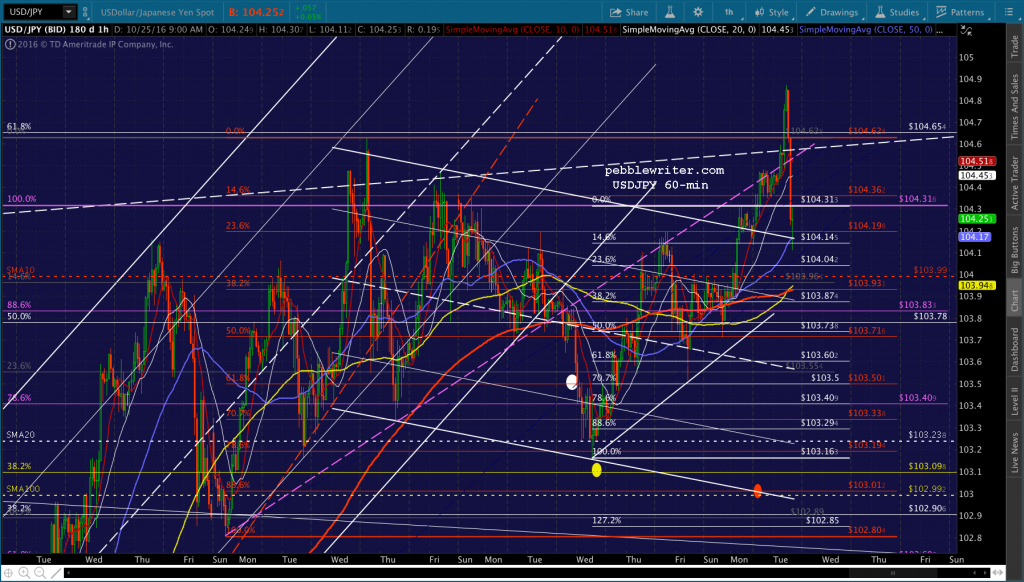
Task: Open the Style menu
Action: tap(772, 12)
